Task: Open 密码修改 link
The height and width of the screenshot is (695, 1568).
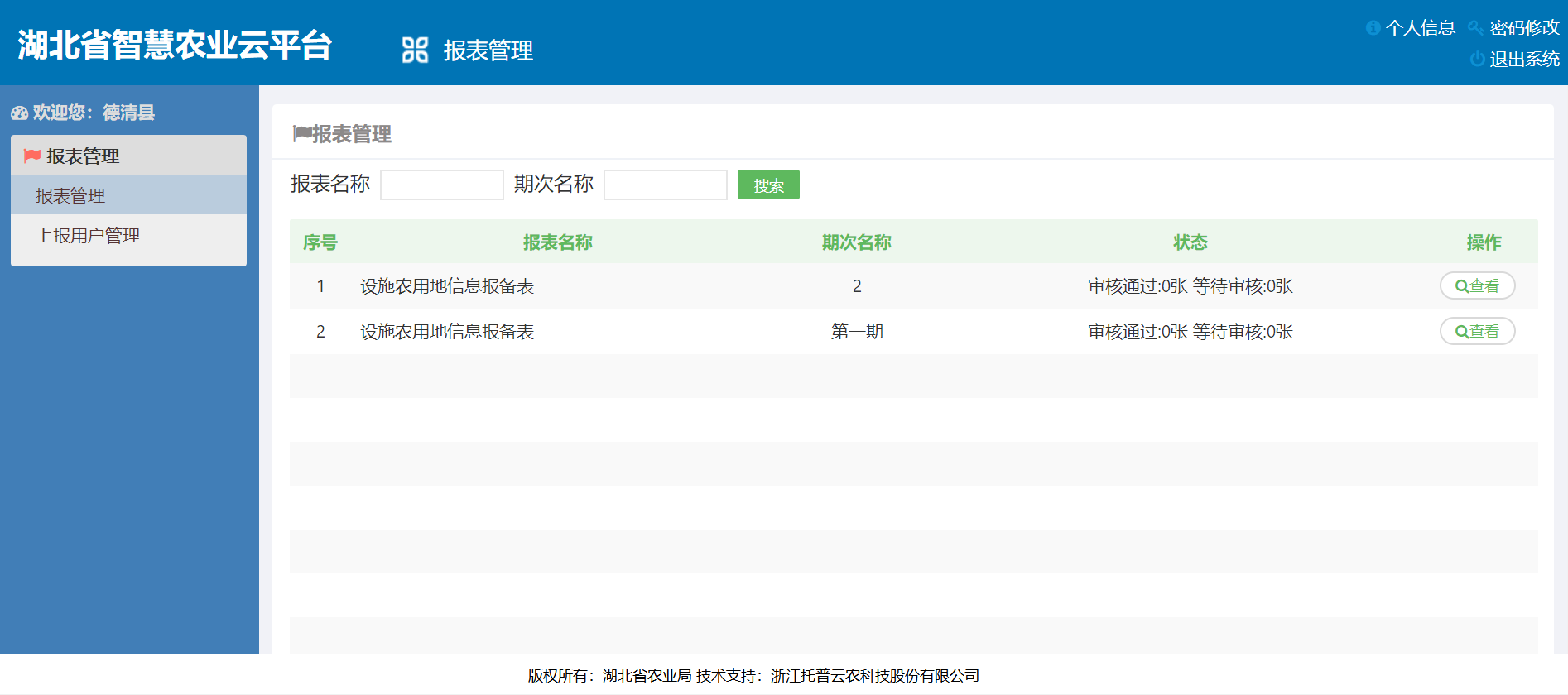Action: (1525, 27)
